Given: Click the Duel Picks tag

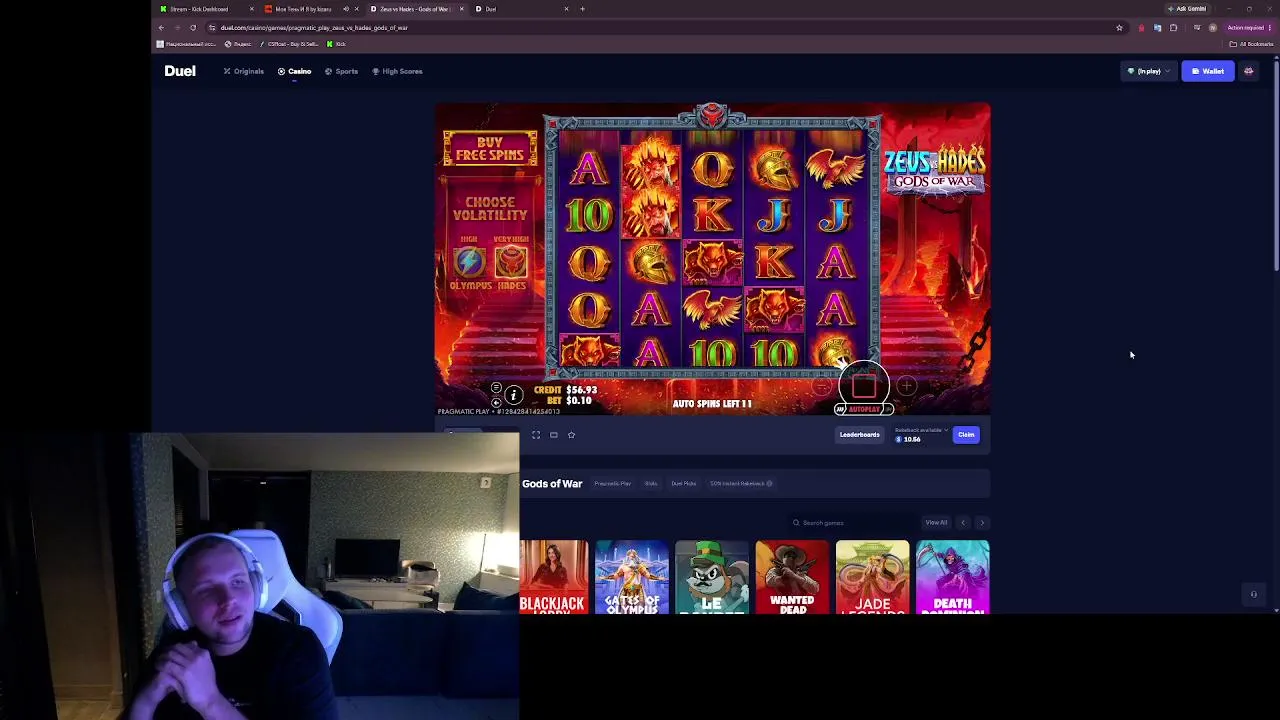Looking at the screenshot, I should (684, 484).
